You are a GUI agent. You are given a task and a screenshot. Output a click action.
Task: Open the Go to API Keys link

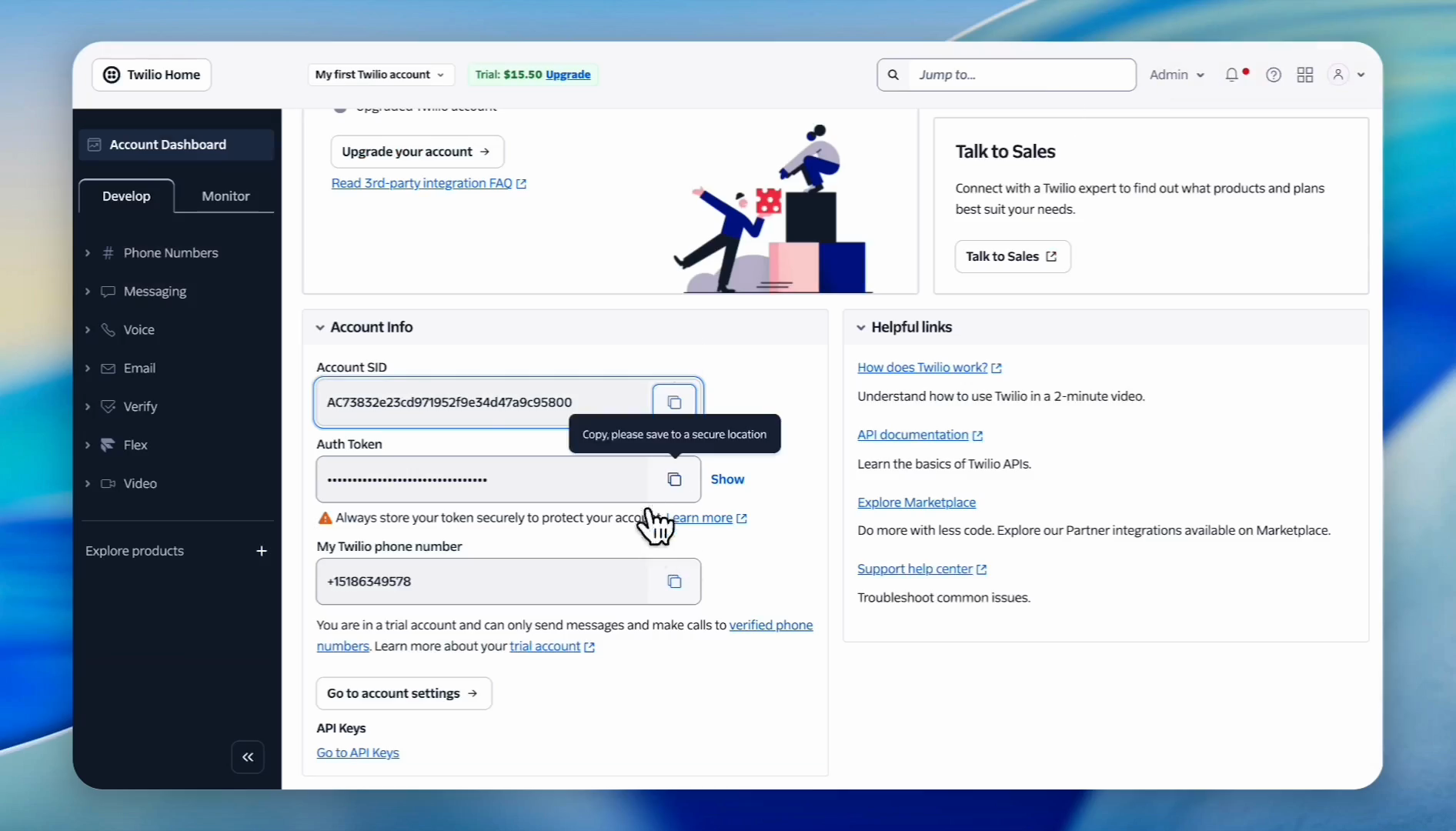coord(358,753)
